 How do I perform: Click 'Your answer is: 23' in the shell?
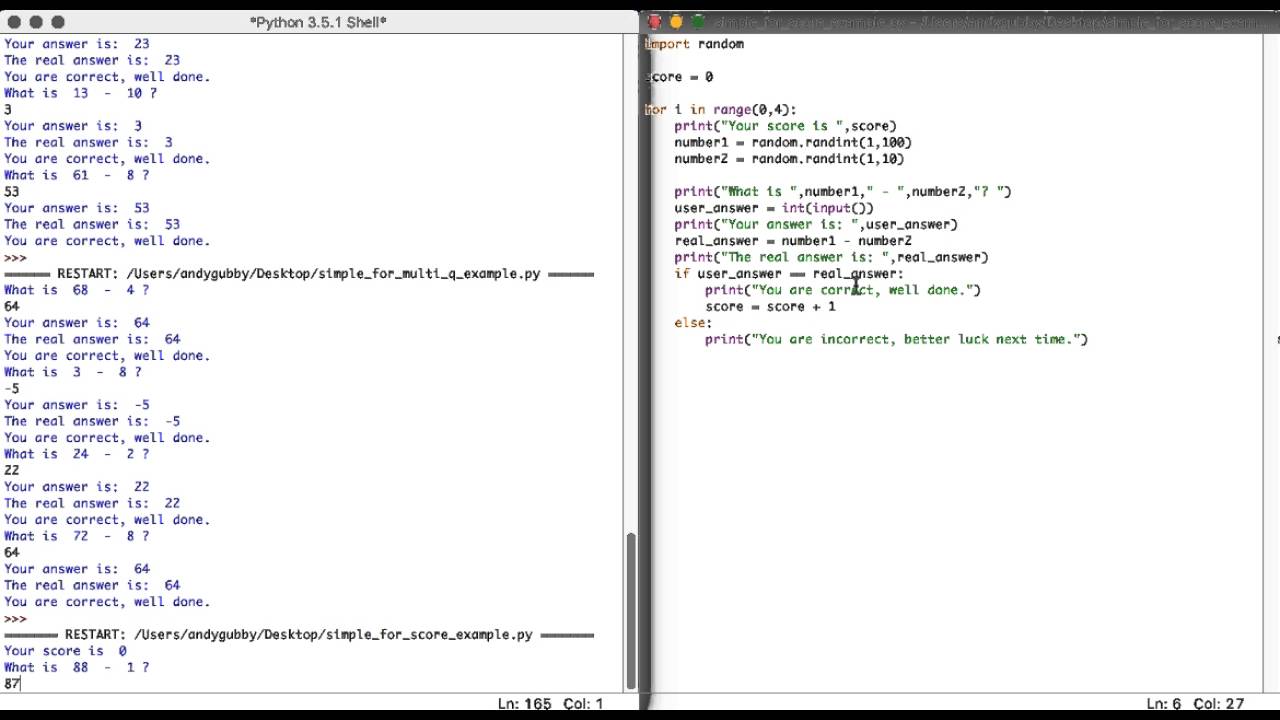[76, 44]
